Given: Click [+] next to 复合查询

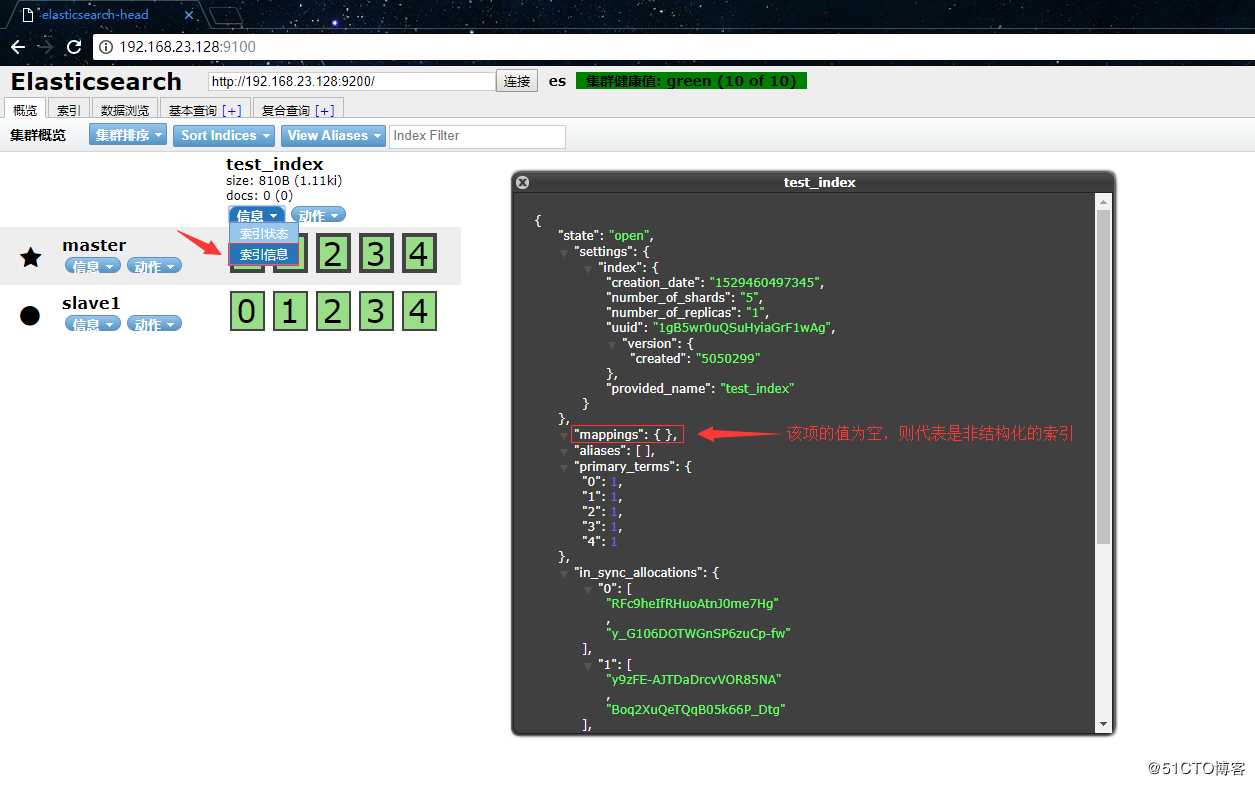Looking at the screenshot, I should (x=324, y=110).
